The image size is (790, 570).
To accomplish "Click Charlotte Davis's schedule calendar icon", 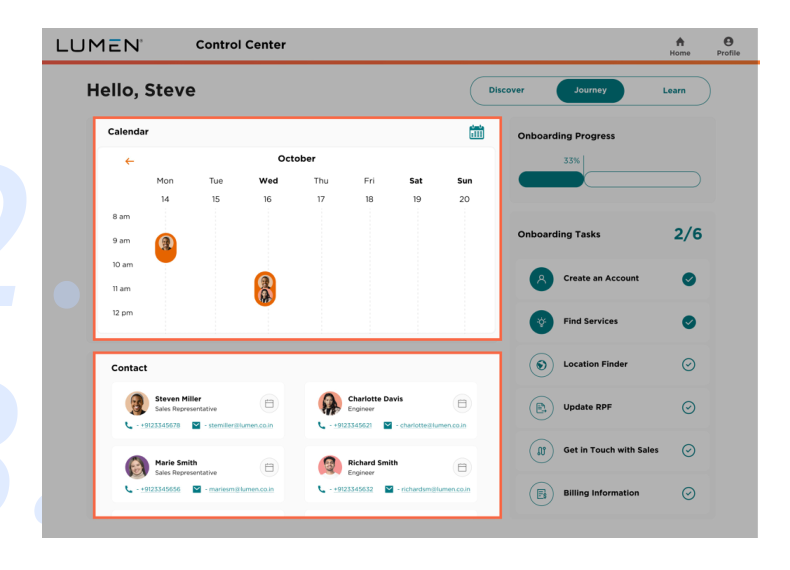I will (462, 404).
